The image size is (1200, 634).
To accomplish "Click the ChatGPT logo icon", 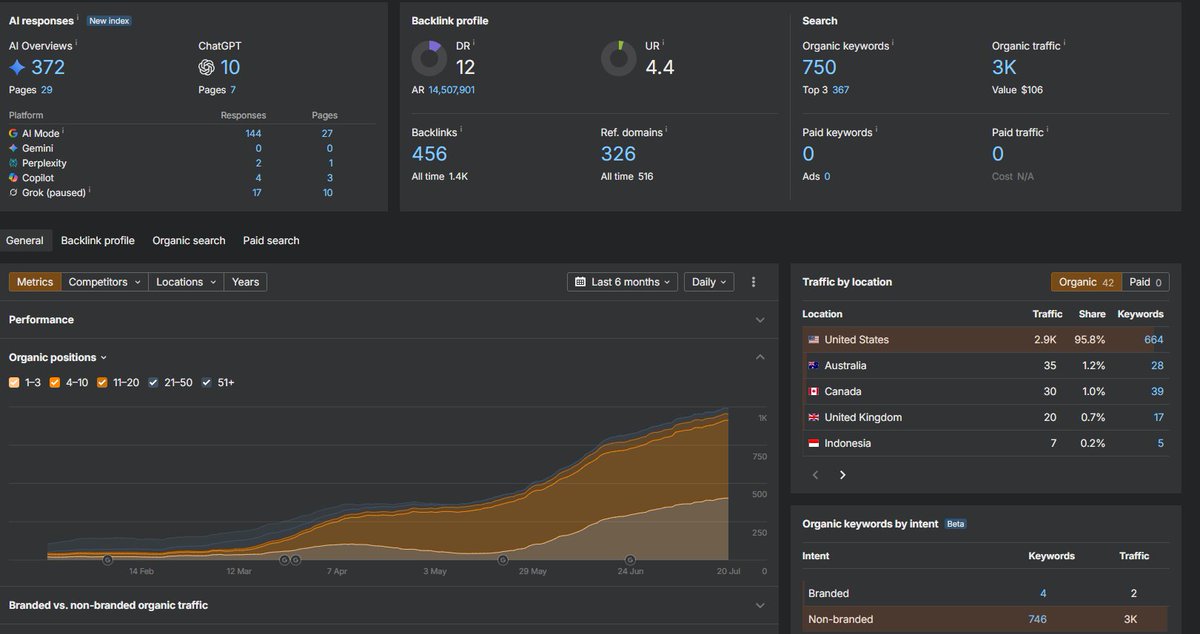I will click(x=206, y=67).
